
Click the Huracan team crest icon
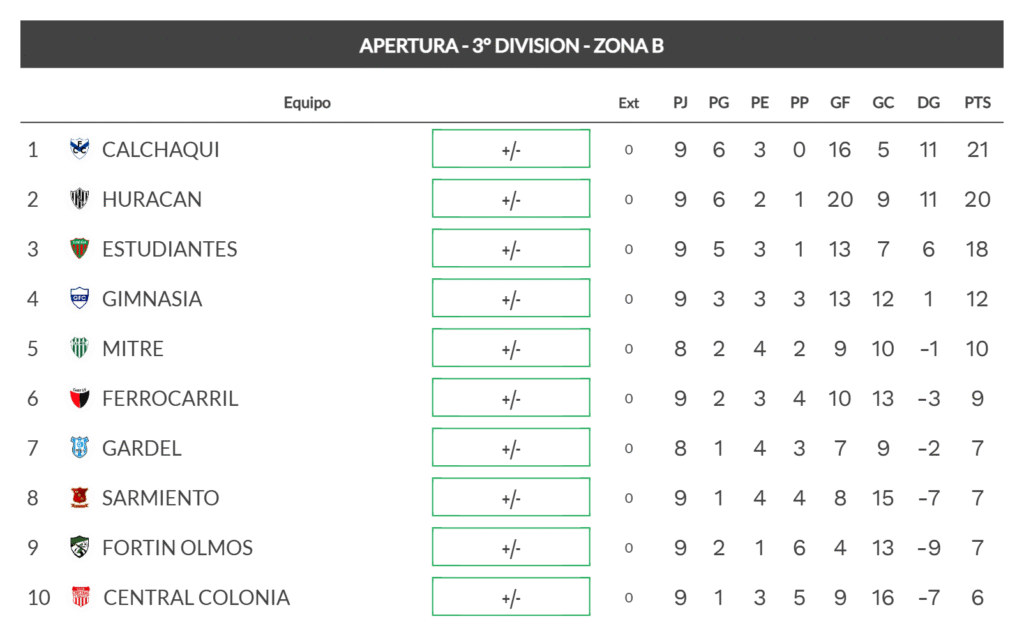pyautogui.click(x=79, y=199)
